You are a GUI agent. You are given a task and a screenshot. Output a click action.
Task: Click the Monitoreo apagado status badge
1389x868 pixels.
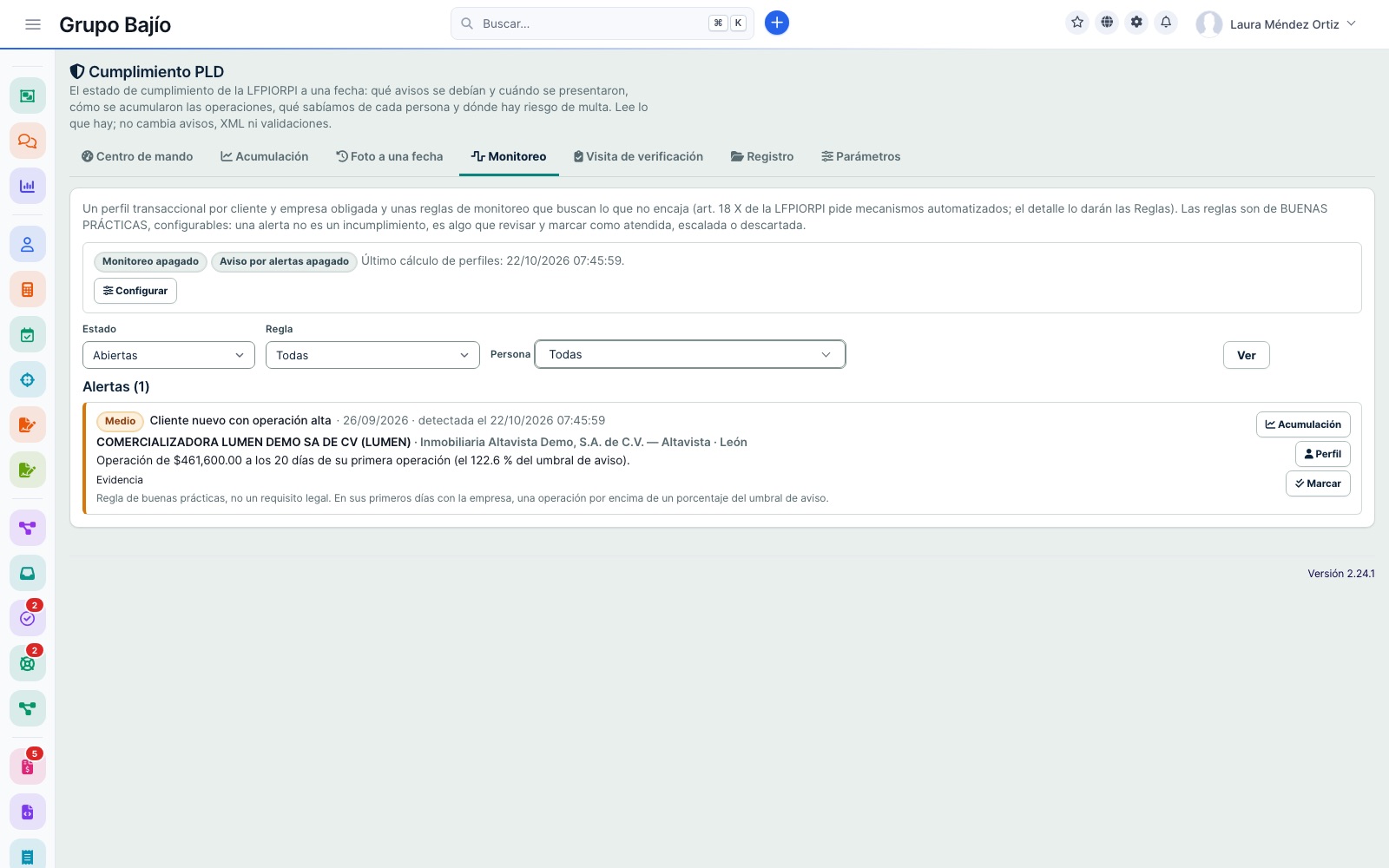pos(150,261)
